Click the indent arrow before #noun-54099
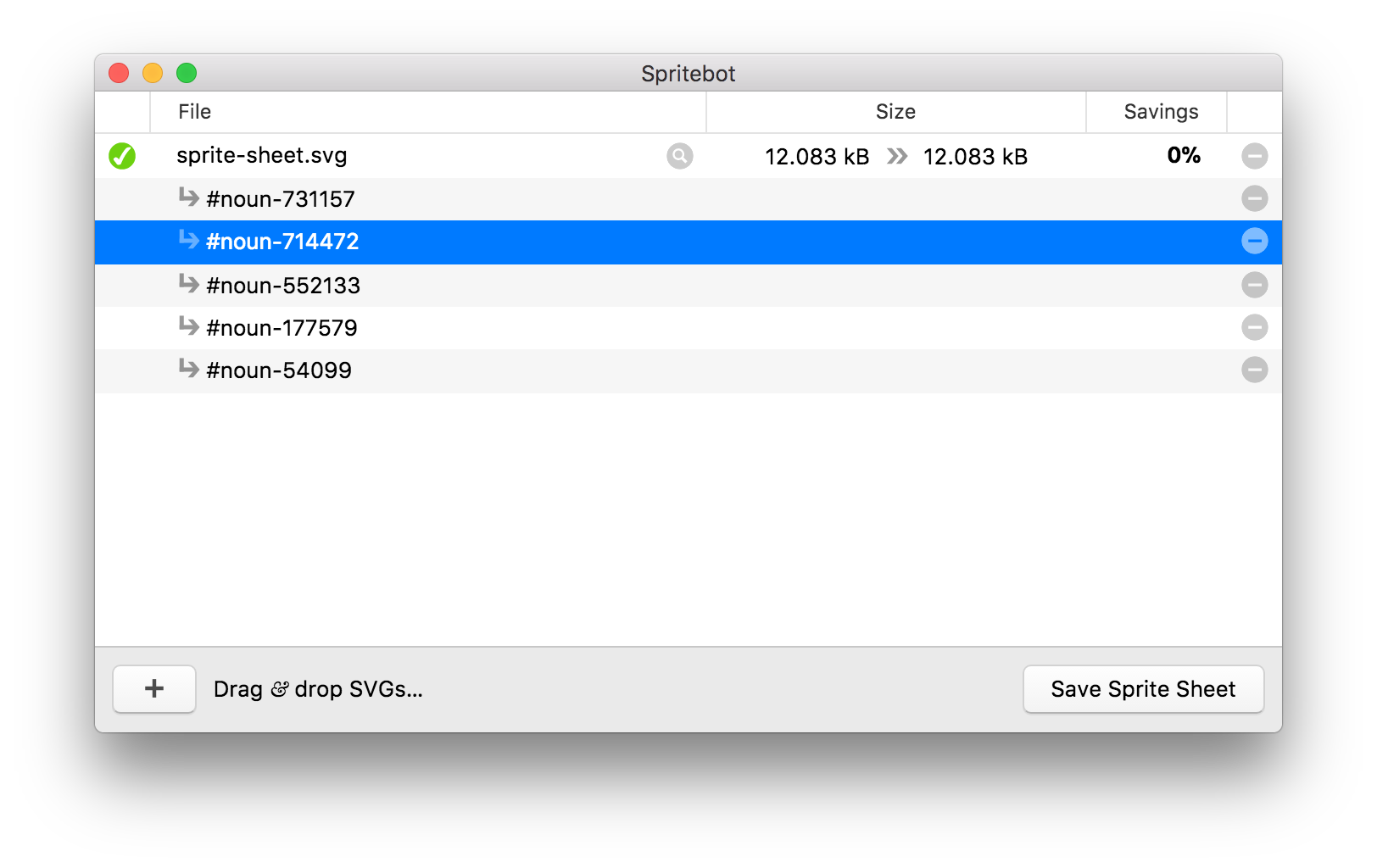 coord(188,369)
